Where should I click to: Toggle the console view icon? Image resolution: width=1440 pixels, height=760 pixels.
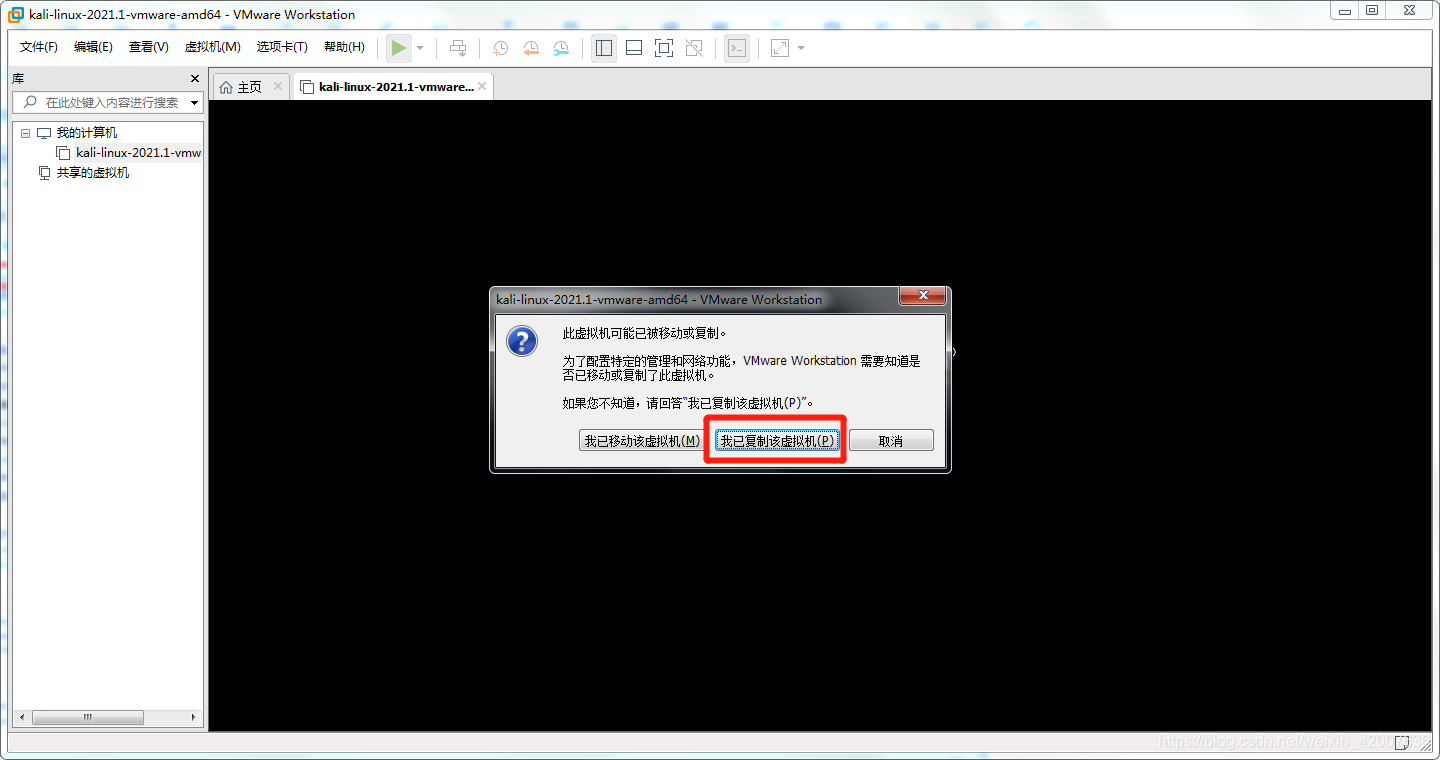pyautogui.click(x=737, y=48)
